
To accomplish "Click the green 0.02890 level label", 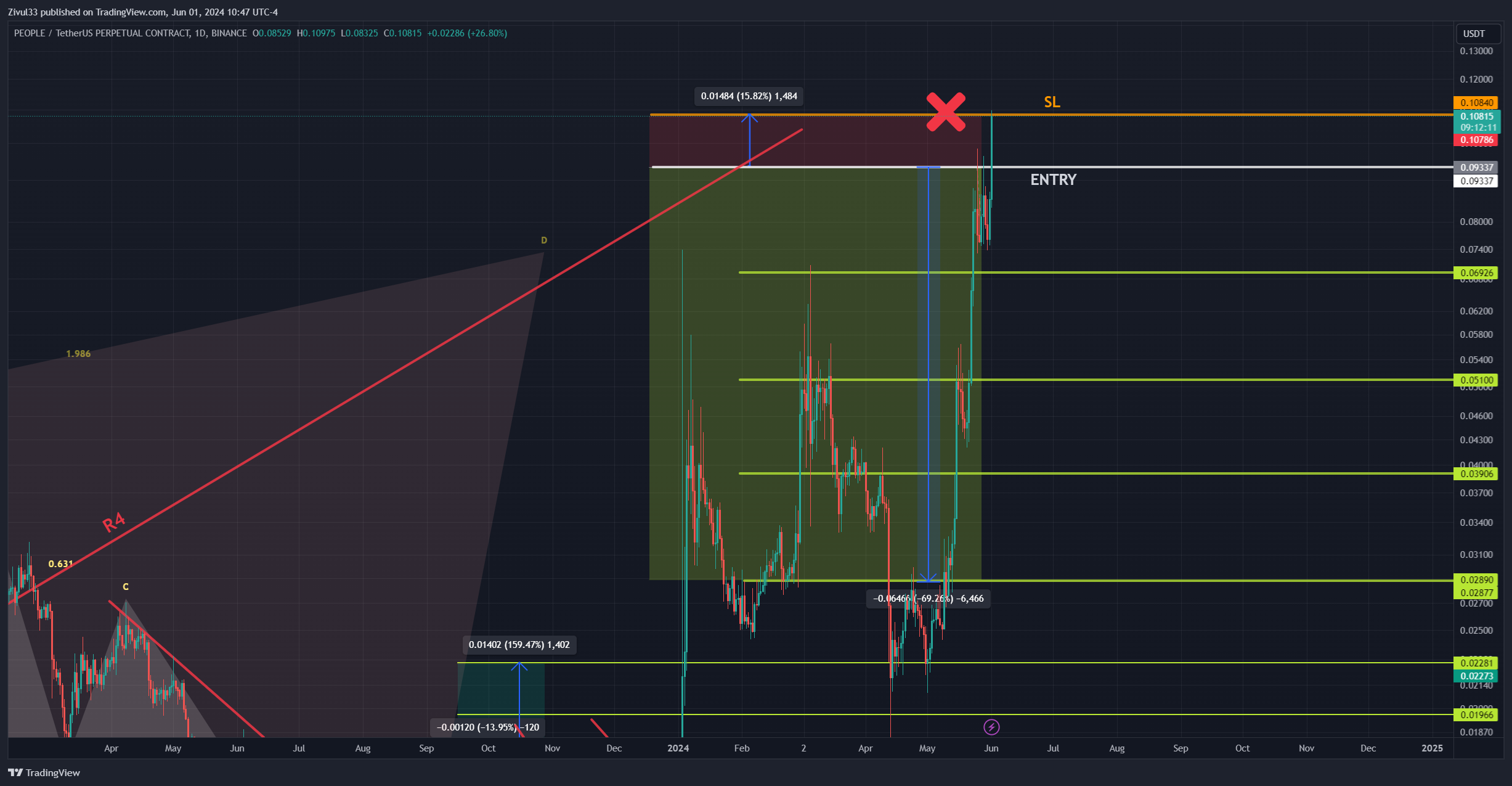I will click(x=1476, y=579).
